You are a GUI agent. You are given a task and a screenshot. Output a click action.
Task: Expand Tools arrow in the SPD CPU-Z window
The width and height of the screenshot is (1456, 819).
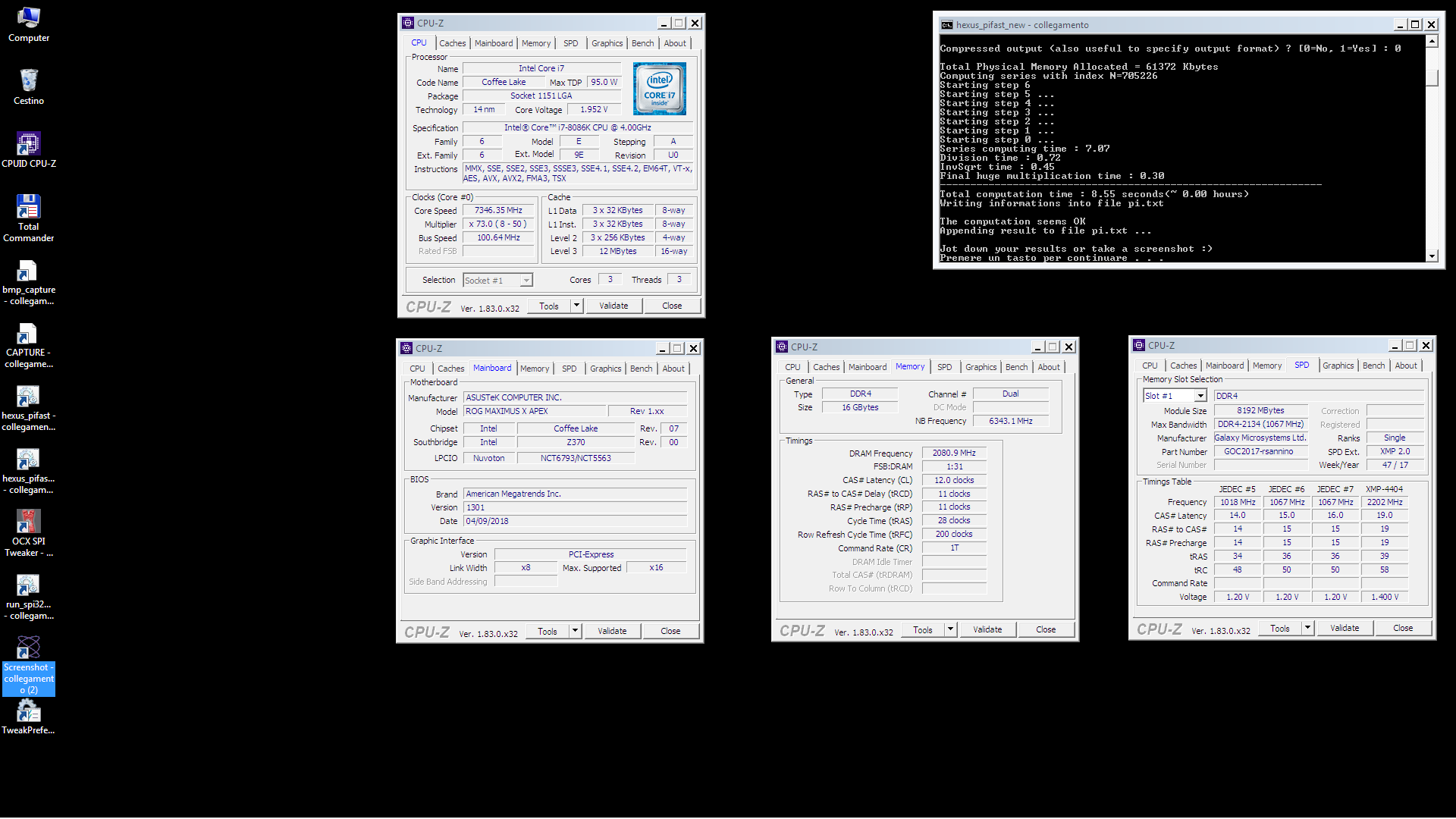(x=1307, y=628)
